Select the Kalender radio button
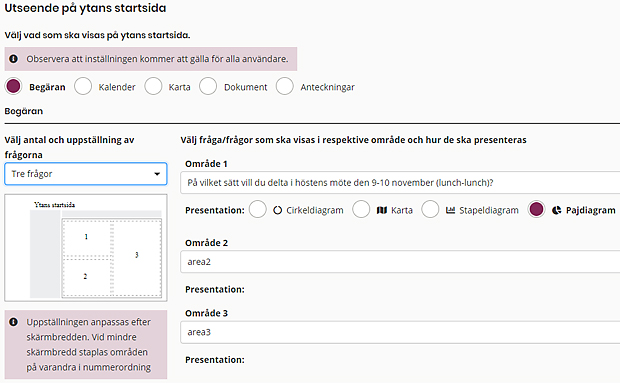Image resolution: width=620 pixels, height=384 pixels. (x=83, y=86)
